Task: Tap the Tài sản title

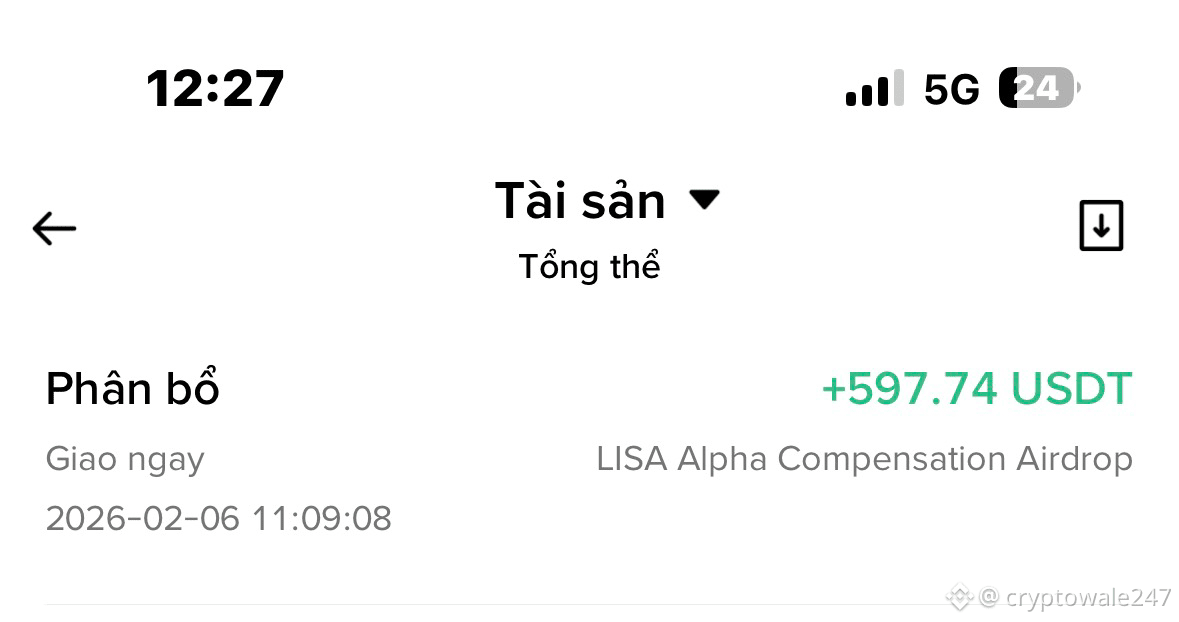Action: [x=580, y=201]
